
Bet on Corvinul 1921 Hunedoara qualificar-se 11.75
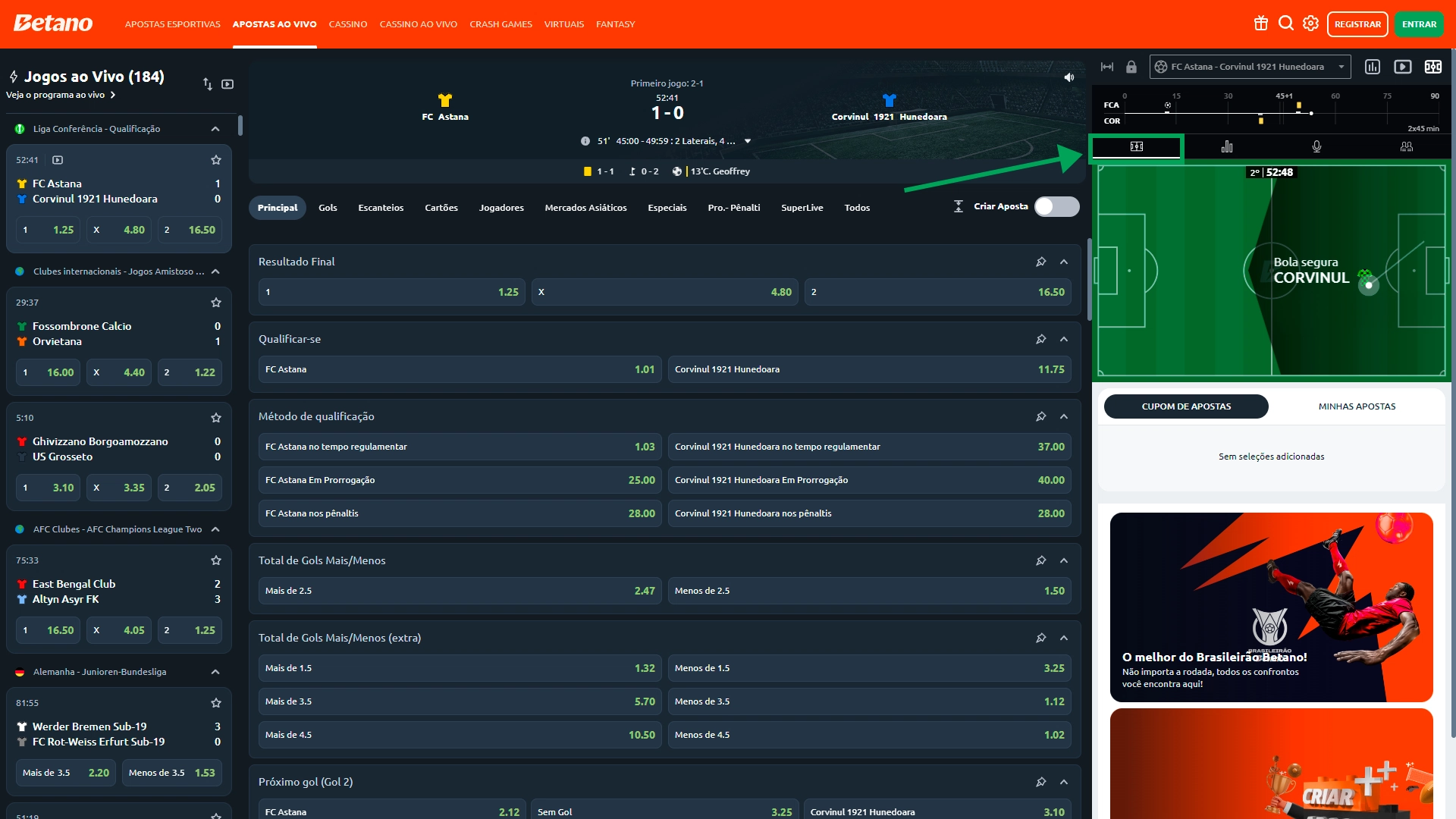pyautogui.click(x=870, y=369)
